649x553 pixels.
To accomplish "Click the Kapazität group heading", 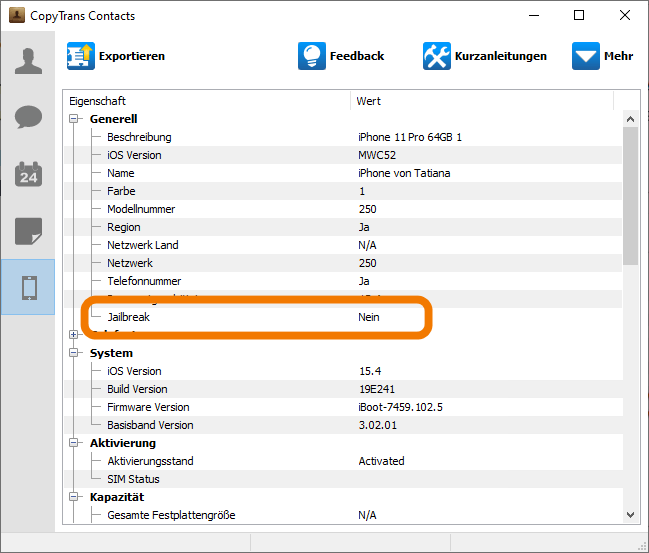I will (x=117, y=497).
